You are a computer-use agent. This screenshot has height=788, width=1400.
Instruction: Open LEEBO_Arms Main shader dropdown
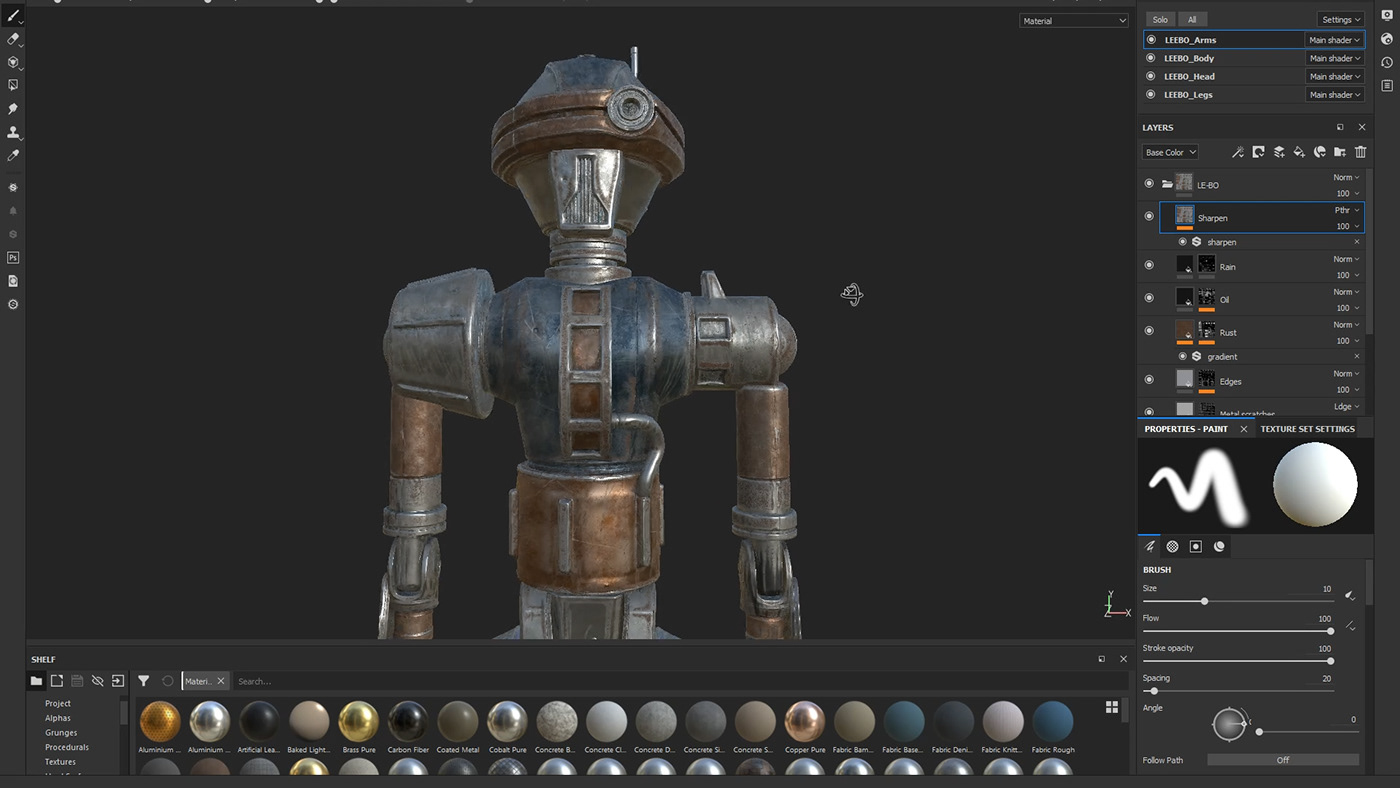(x=1335, y=40)
